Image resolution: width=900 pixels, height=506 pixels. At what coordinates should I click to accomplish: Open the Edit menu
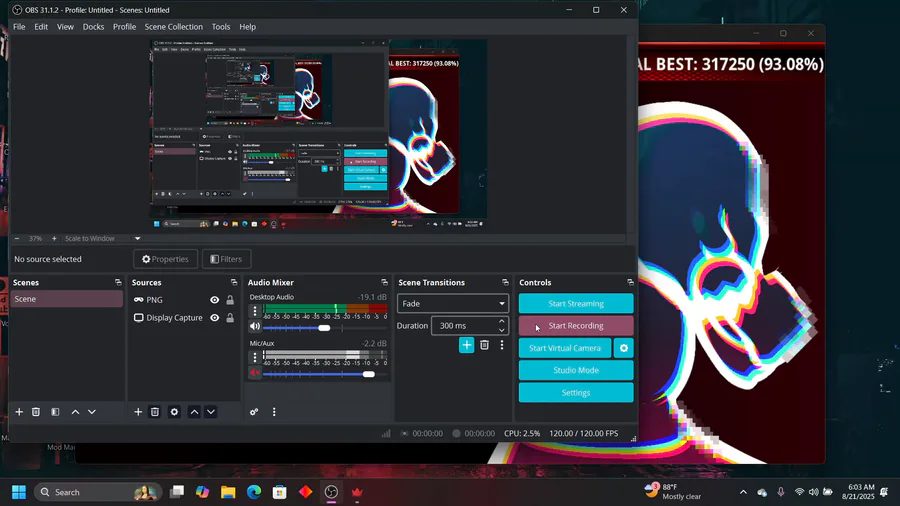pos(41,27)
